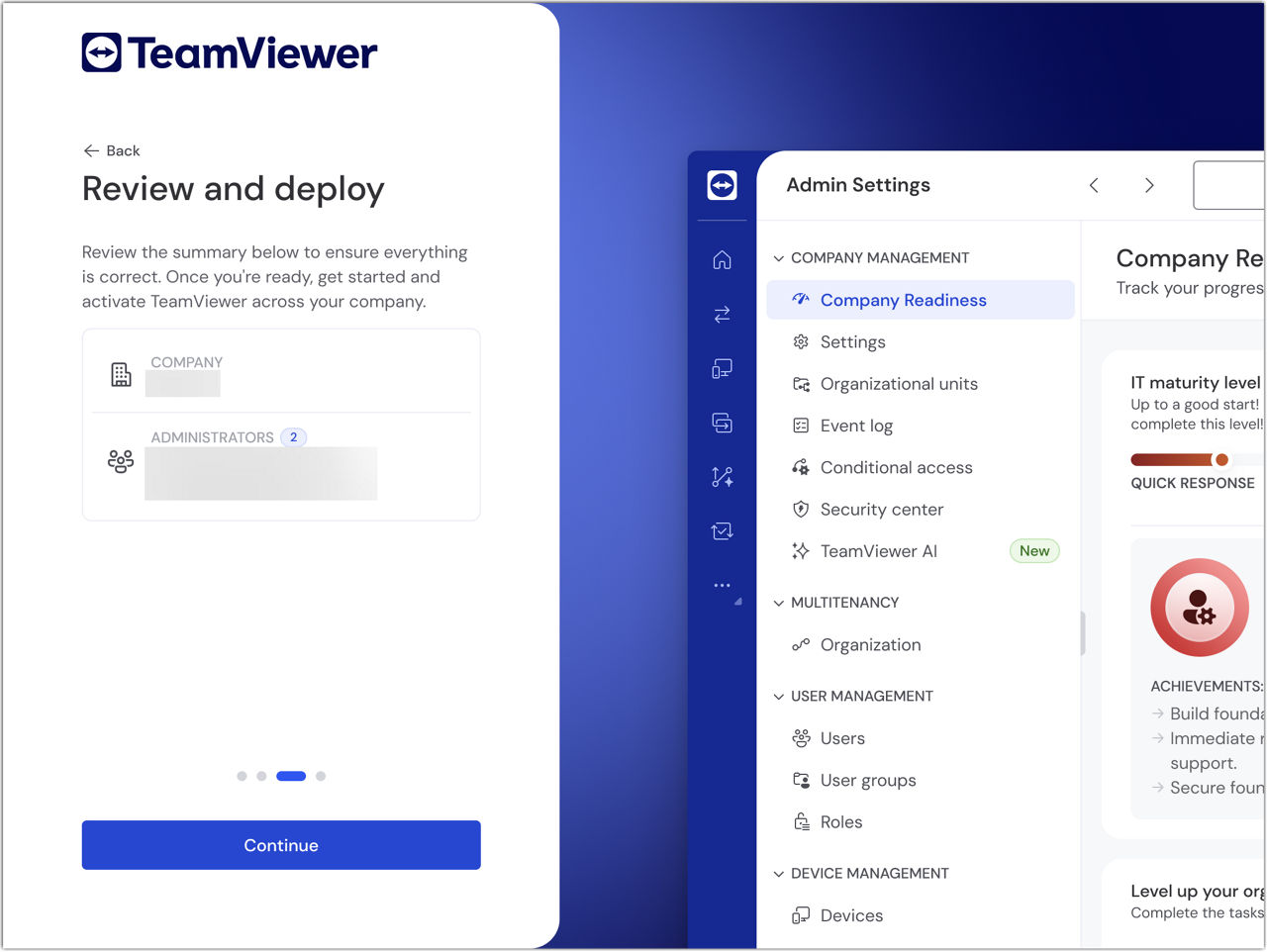Viewport: 1267px width, 952px height.
Task: Click the previous arrow in Admin Settings header
Action: [1094, 186]
